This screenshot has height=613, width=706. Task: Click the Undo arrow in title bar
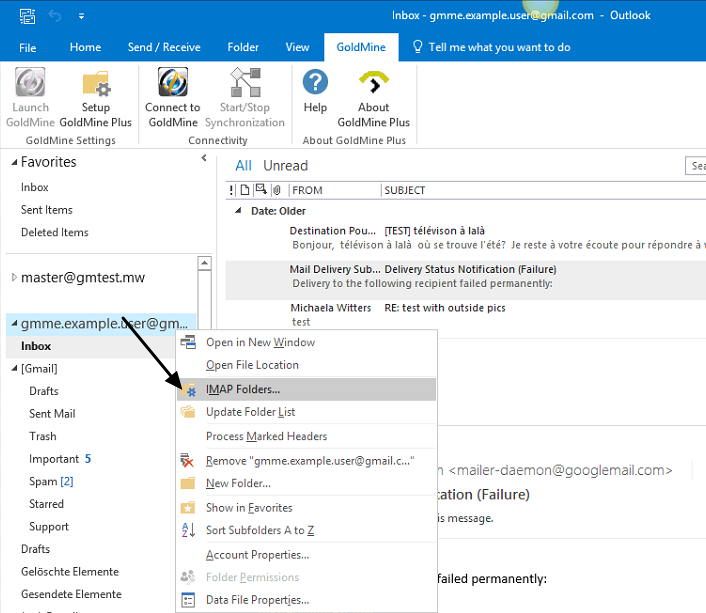coord(57,16)
